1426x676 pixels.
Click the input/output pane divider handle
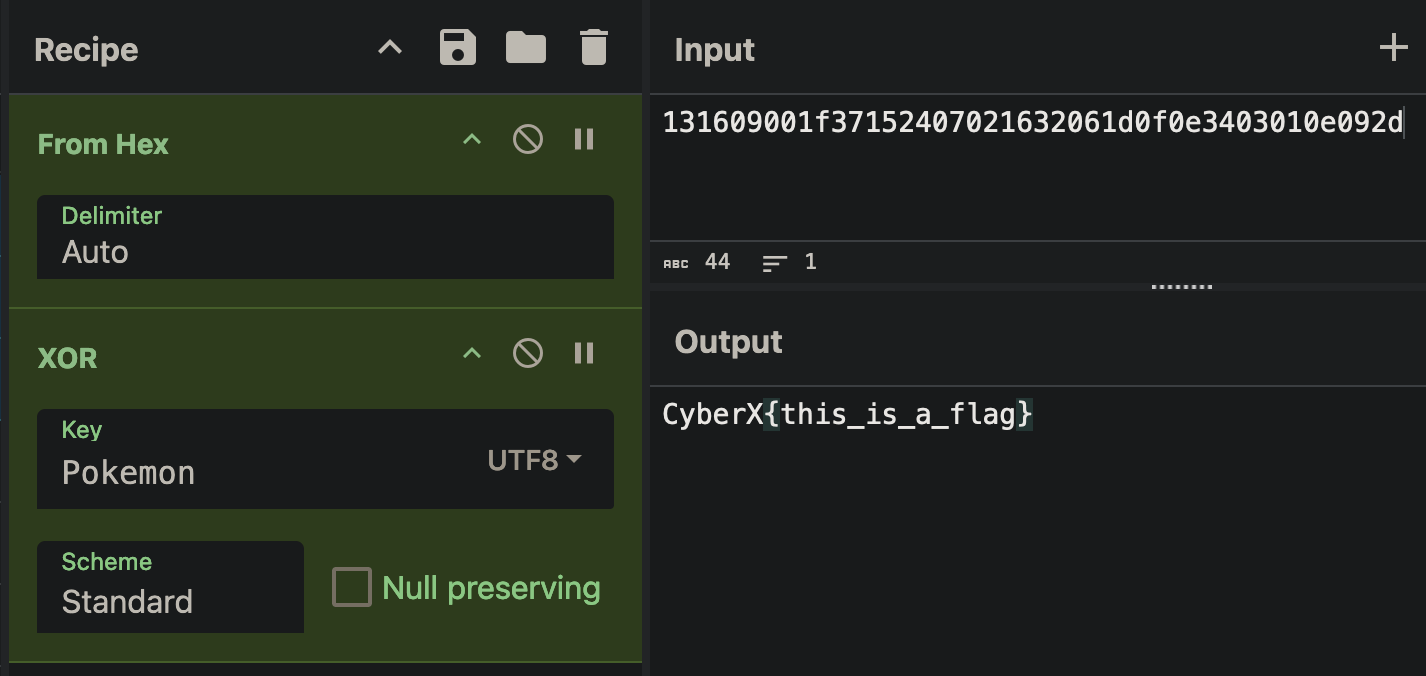point(1181,287)
